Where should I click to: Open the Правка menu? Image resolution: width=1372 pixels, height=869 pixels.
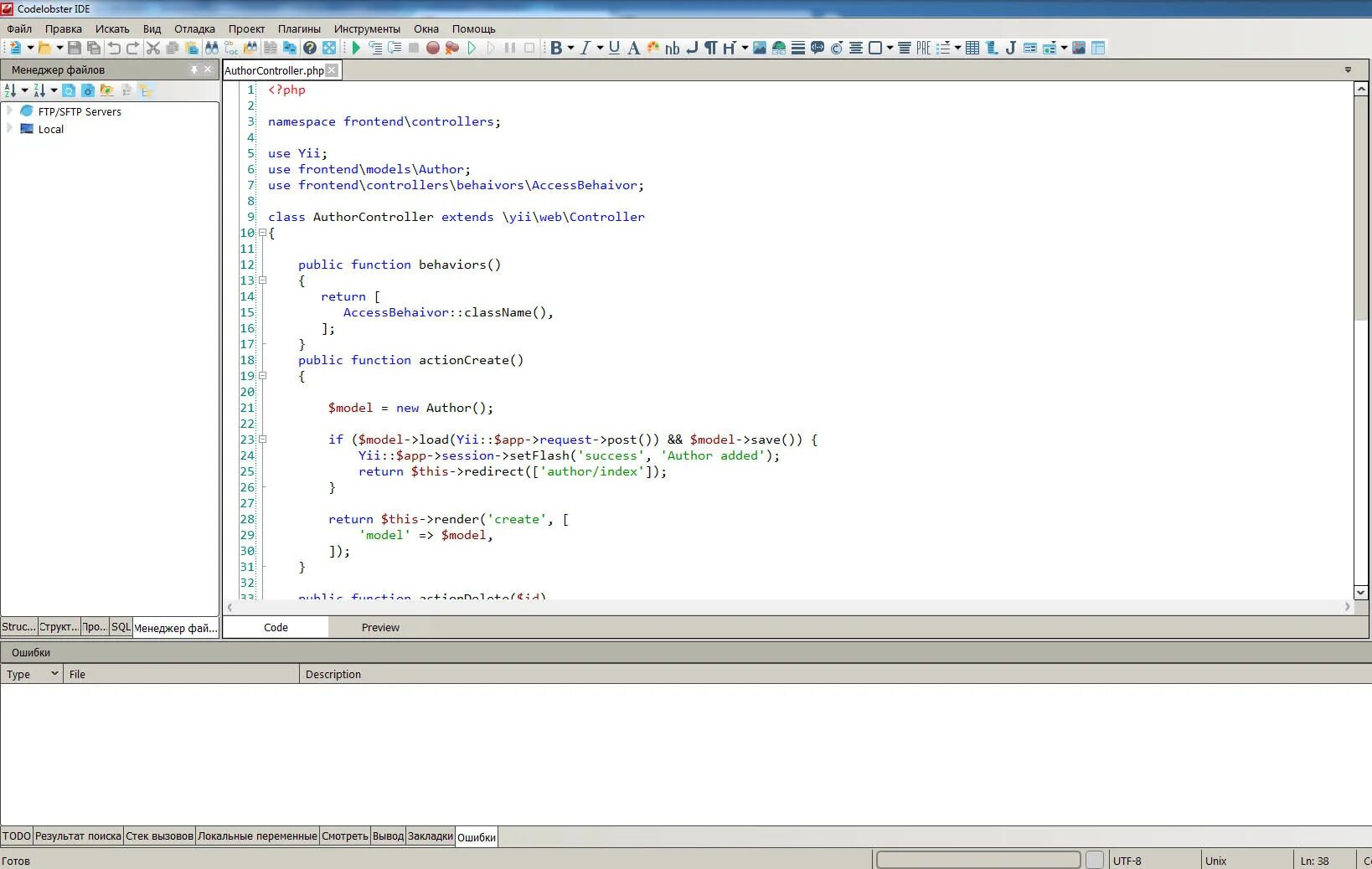point(64,28)
